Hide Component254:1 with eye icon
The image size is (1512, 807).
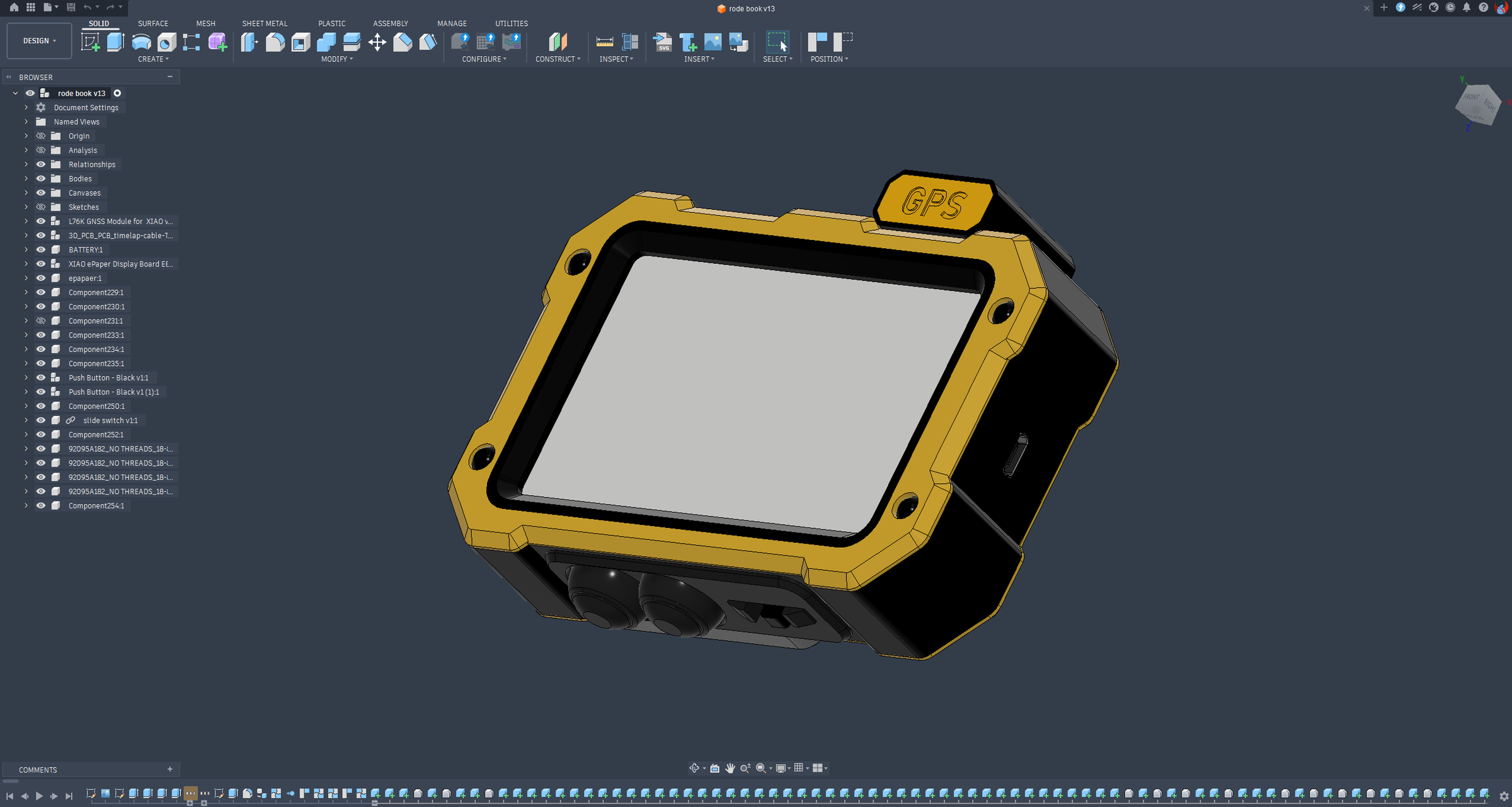click(x=41, y=506)
